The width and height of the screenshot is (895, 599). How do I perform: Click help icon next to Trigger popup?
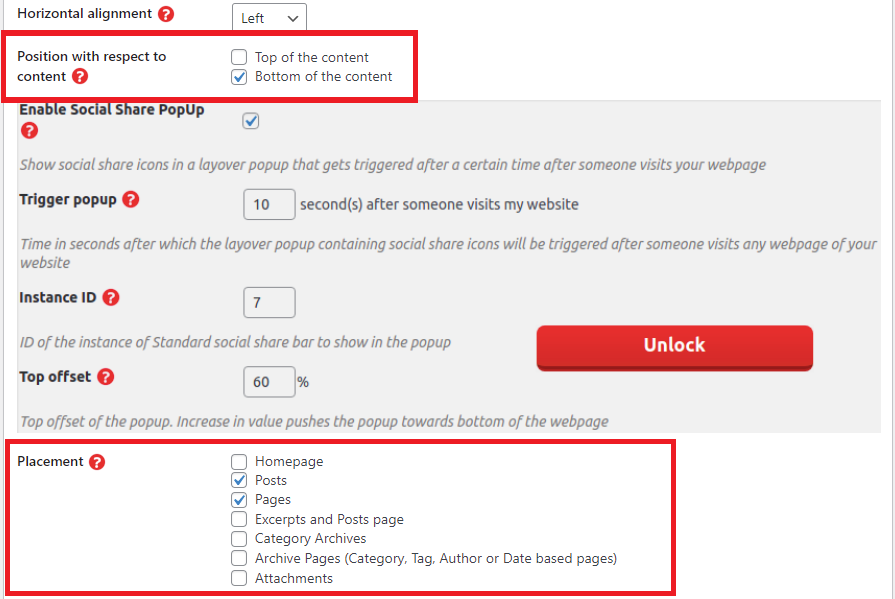131,199
